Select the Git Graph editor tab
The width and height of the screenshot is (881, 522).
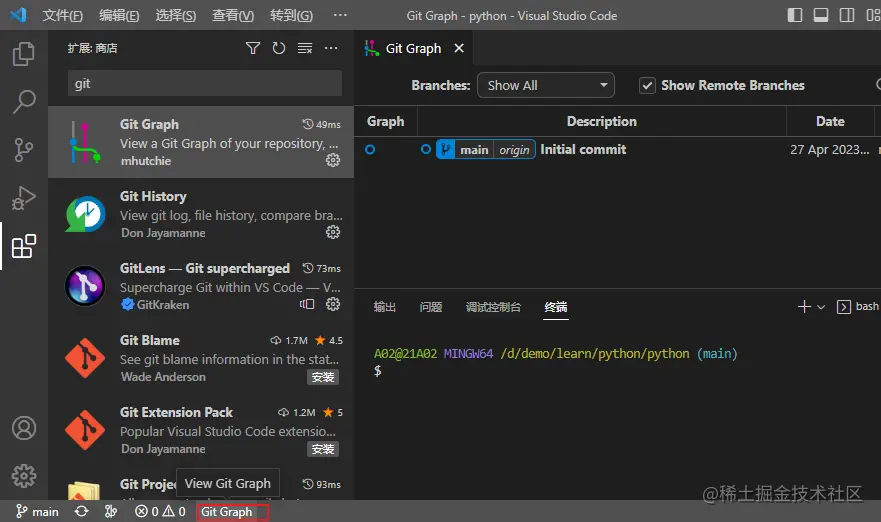coord(413,48)
